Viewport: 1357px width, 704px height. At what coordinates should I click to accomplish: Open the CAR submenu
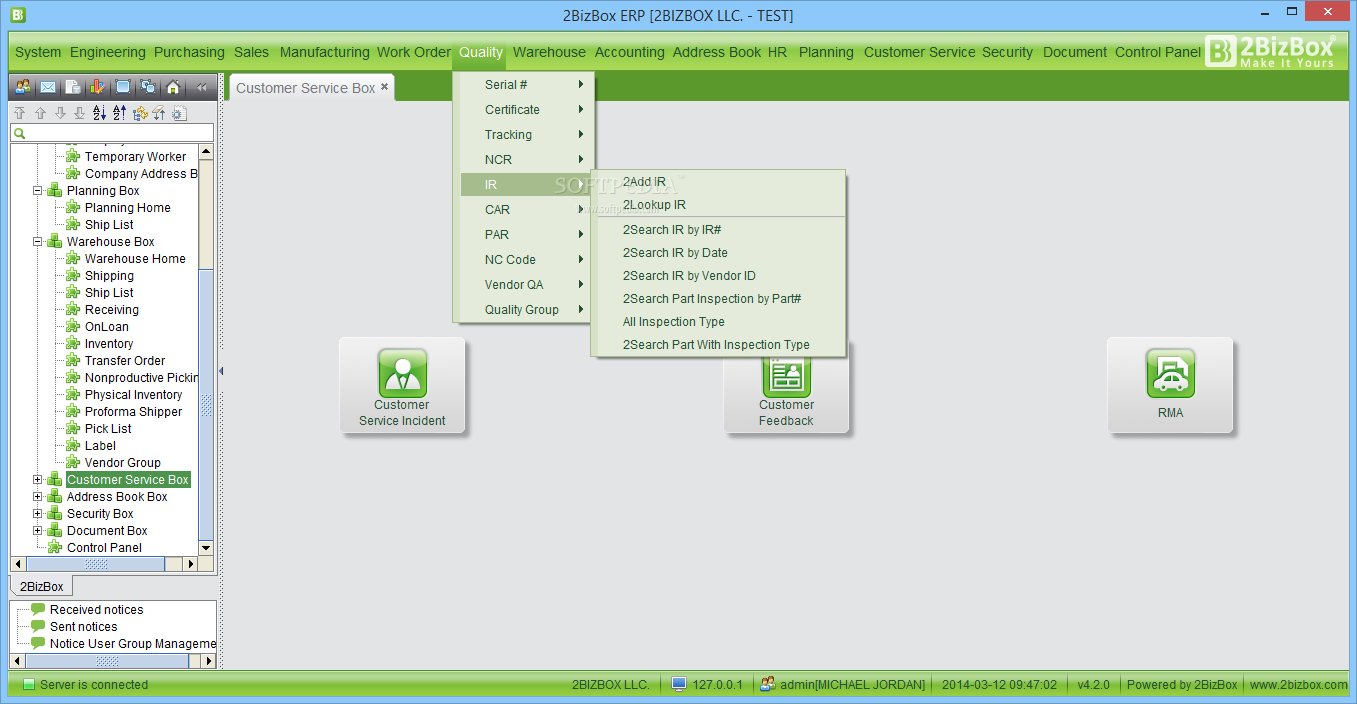tap(525, 210)
